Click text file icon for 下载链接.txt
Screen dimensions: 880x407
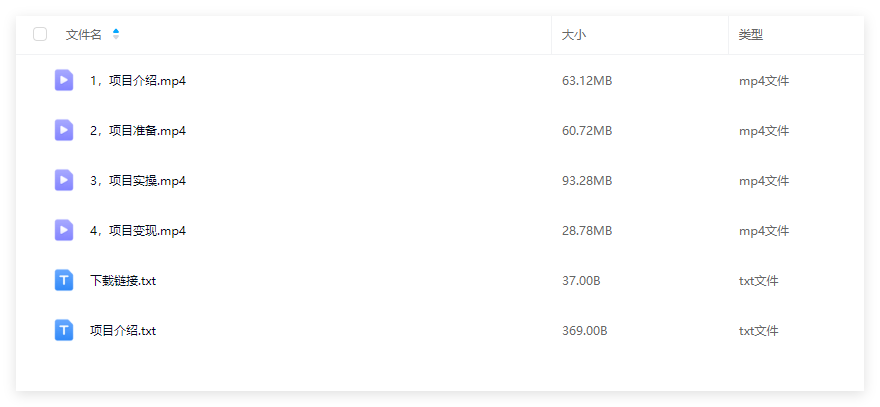pos(63,280)
